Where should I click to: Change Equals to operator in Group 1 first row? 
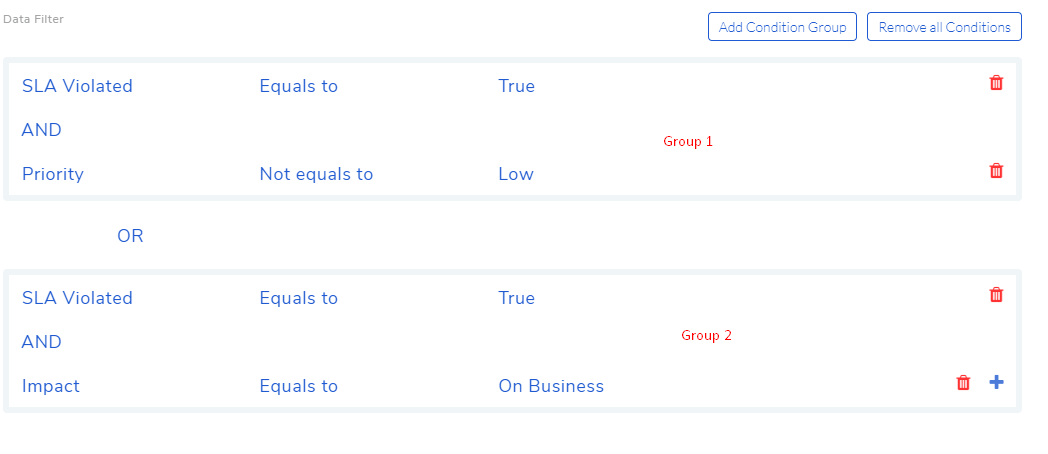tap(299, 86)
